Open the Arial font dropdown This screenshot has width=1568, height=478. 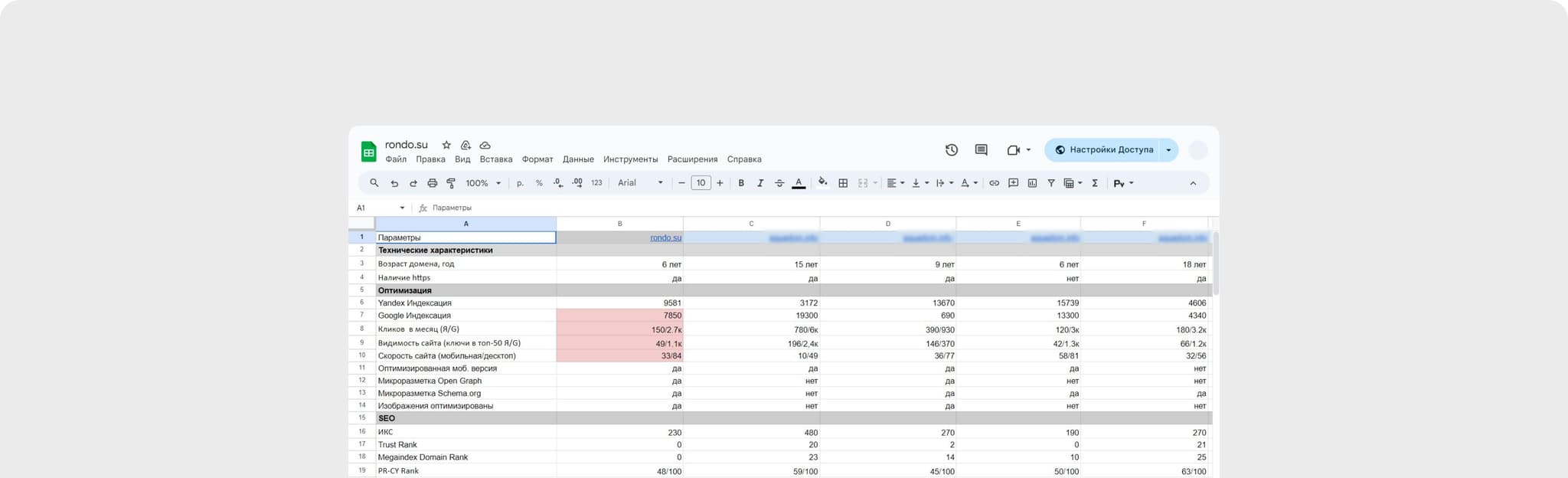640,183
